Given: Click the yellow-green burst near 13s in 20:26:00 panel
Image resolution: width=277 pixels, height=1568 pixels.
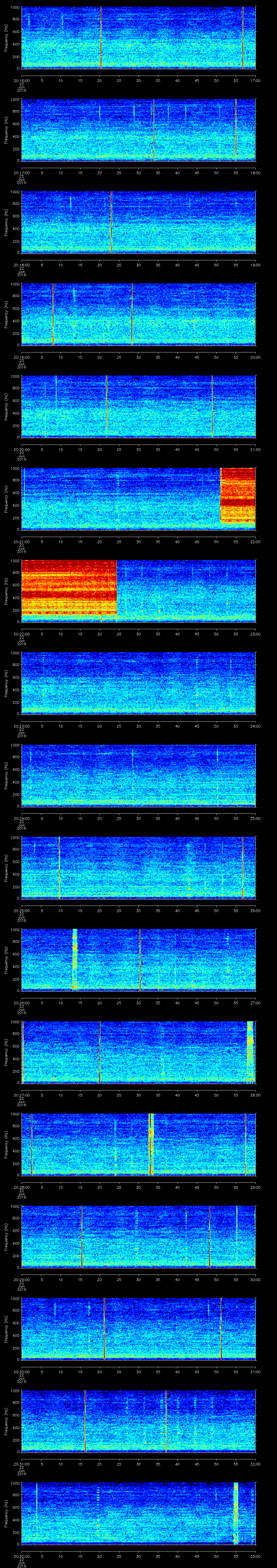Looking at the screenshot, I should (x=75, y=960).
